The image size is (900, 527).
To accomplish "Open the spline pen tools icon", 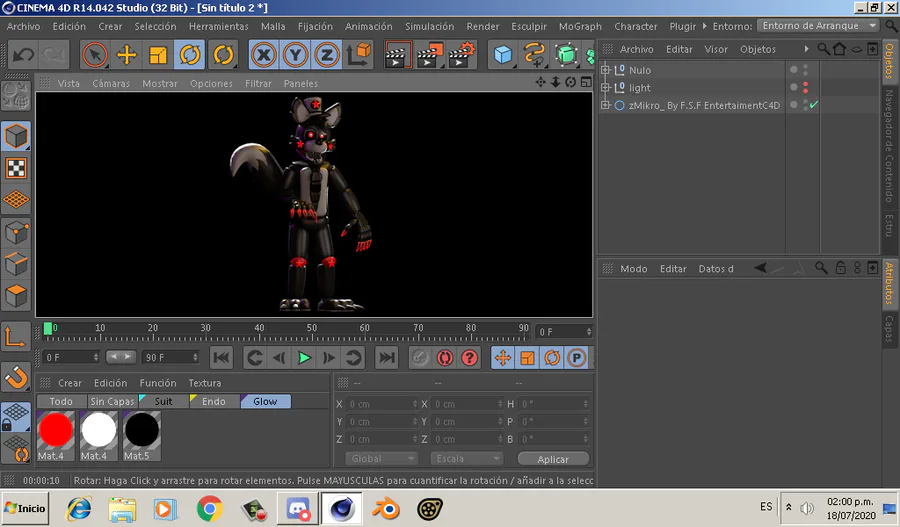I will [534, 55].
